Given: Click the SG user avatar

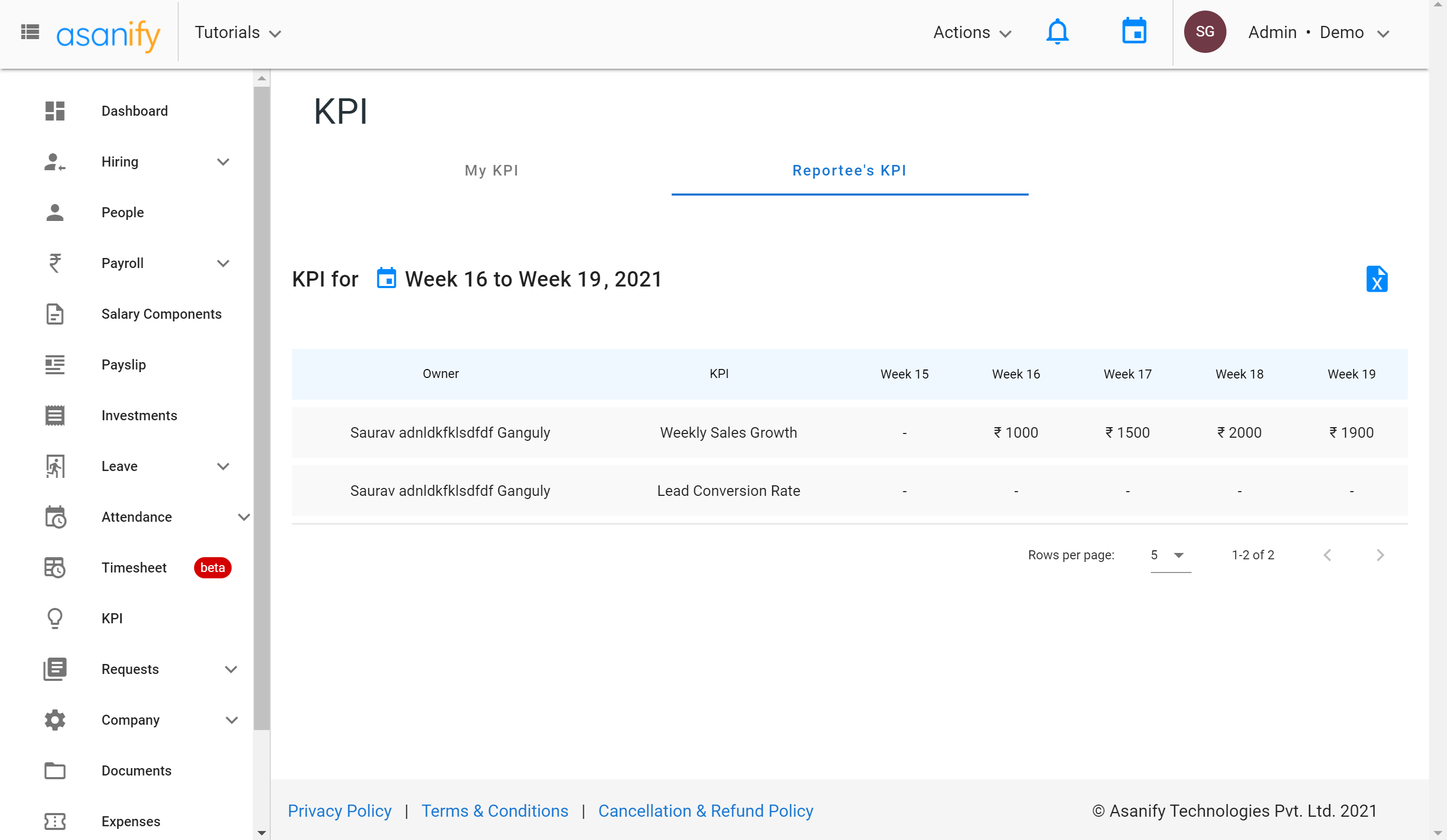Looking at the screenshot, I should click(x=1205, y=32).
